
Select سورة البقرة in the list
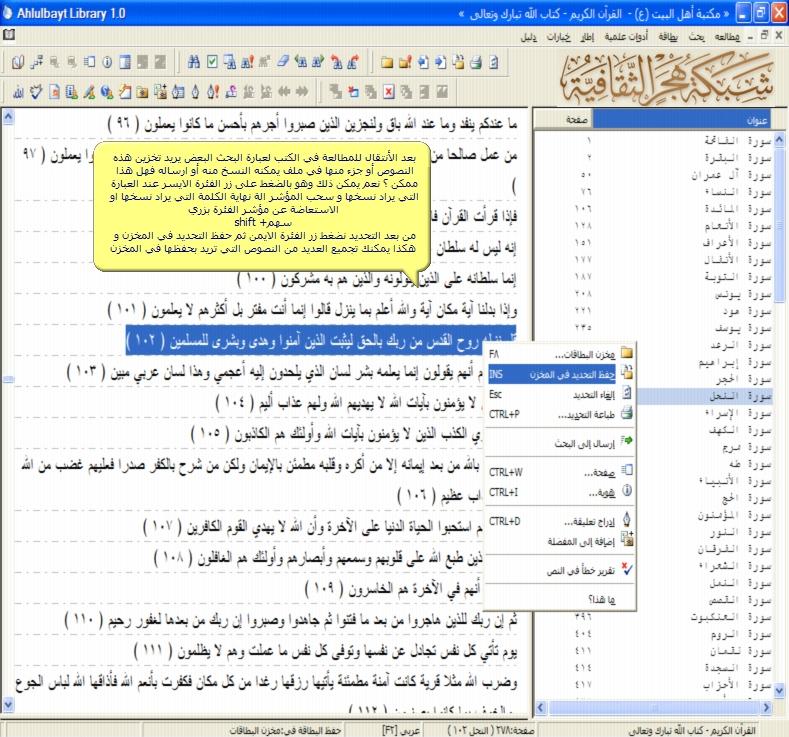point(653,158)
